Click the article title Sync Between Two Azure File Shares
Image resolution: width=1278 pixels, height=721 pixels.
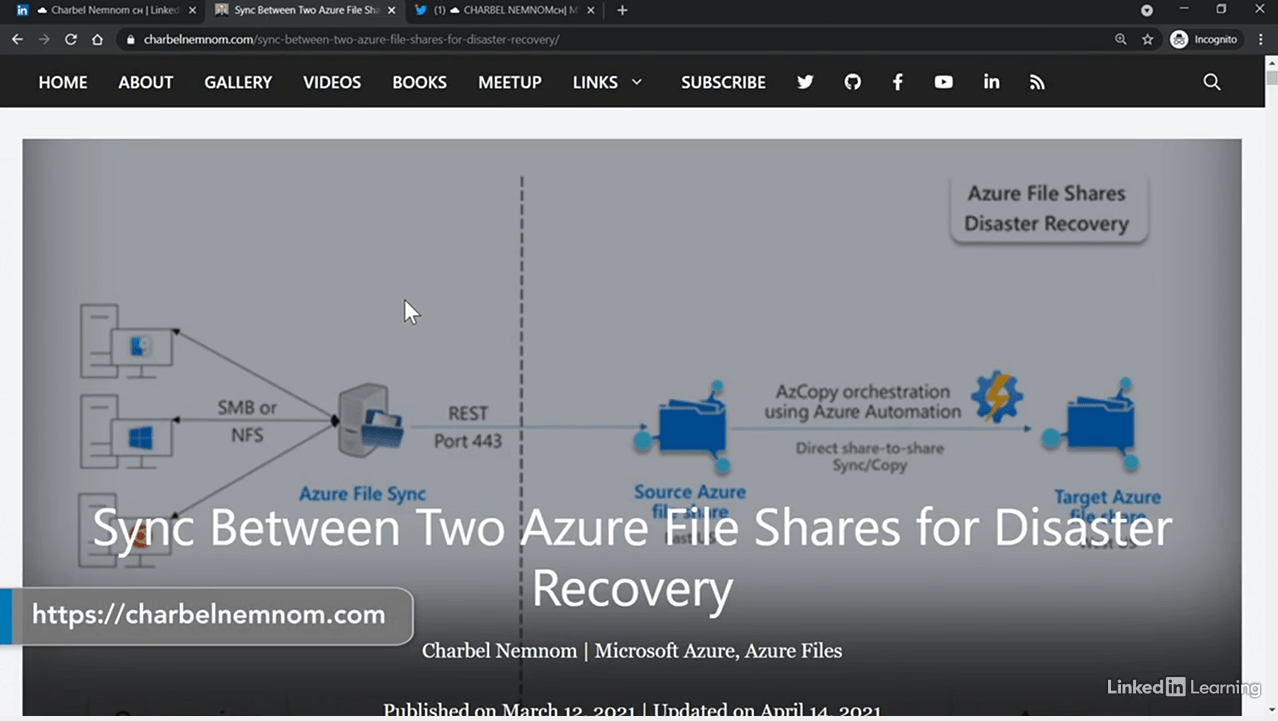tap(632, 557)
